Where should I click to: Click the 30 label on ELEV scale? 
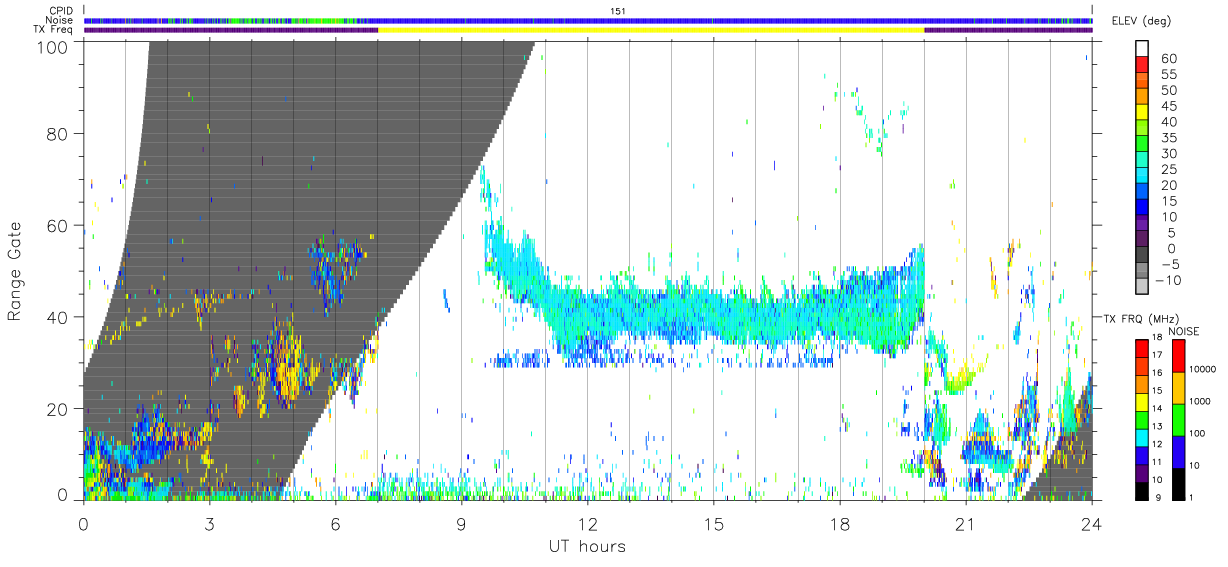click(1168, 153)
